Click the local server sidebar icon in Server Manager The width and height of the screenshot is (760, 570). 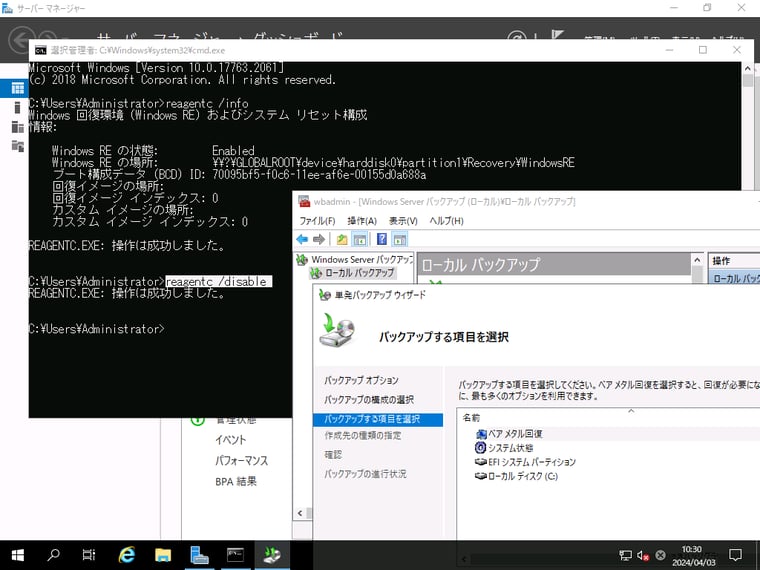click(x=17, y=108)
